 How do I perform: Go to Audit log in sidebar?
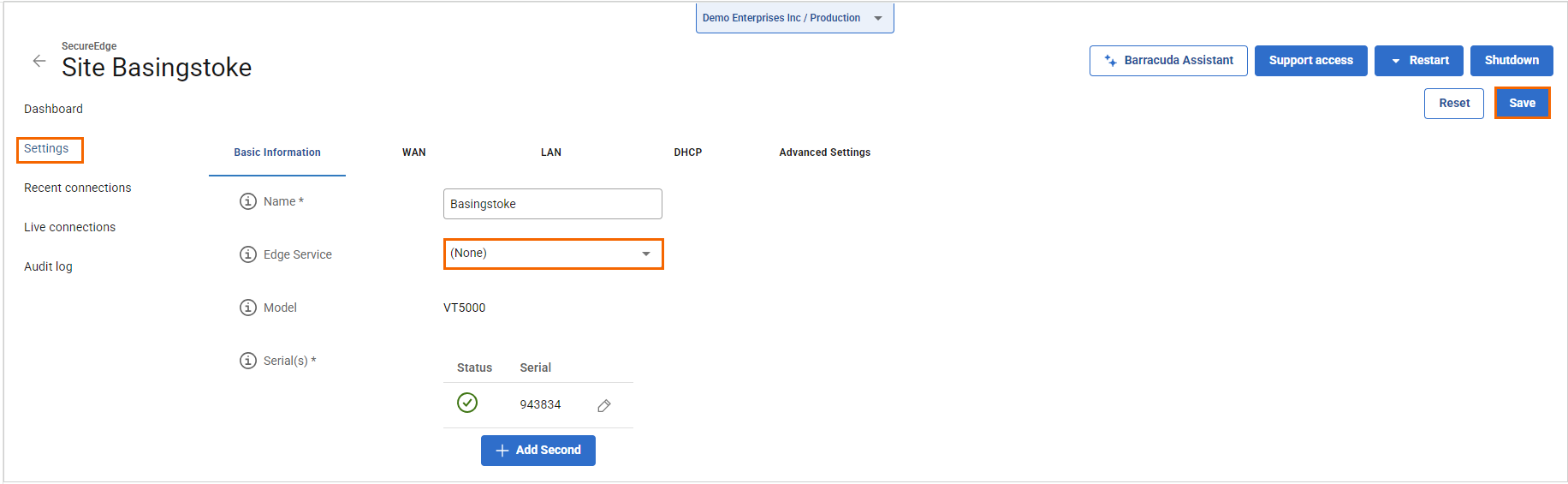[x=48, y=266]
